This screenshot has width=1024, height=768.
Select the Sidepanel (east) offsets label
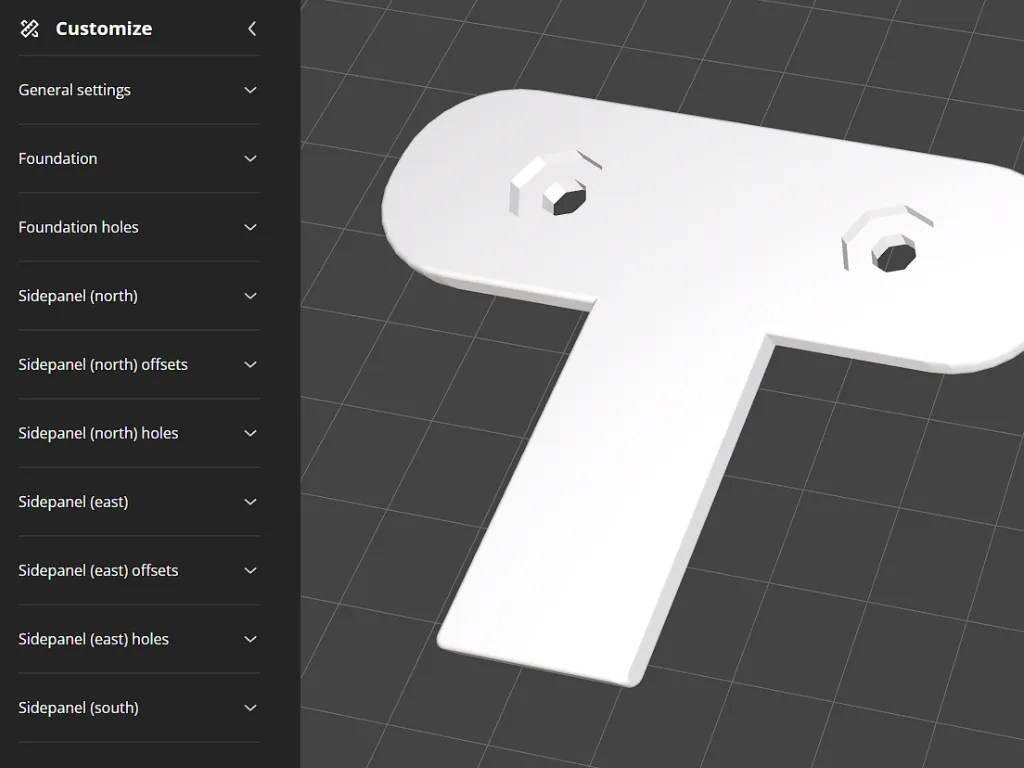[x=98, y=570]
